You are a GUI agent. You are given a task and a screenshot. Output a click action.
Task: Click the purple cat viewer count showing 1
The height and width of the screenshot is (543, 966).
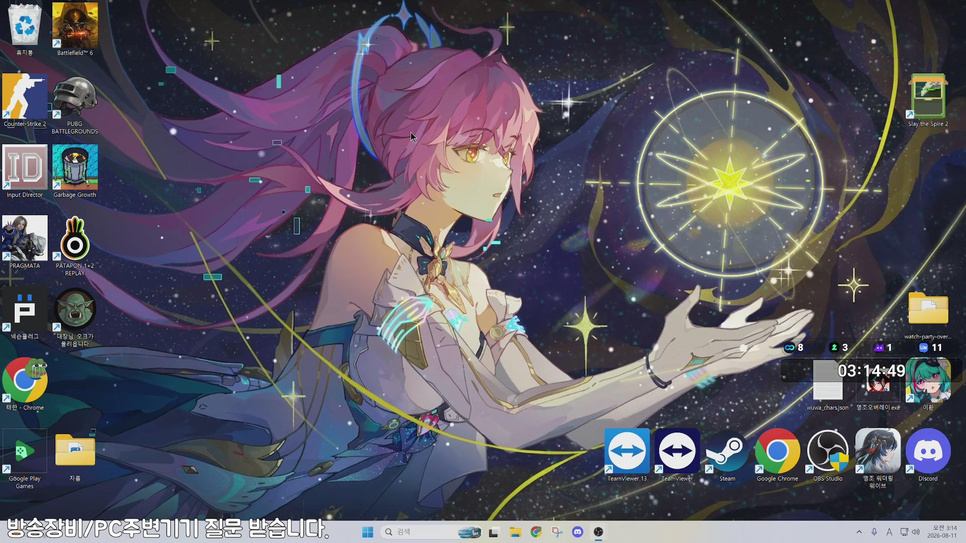[x=883, y=348]
